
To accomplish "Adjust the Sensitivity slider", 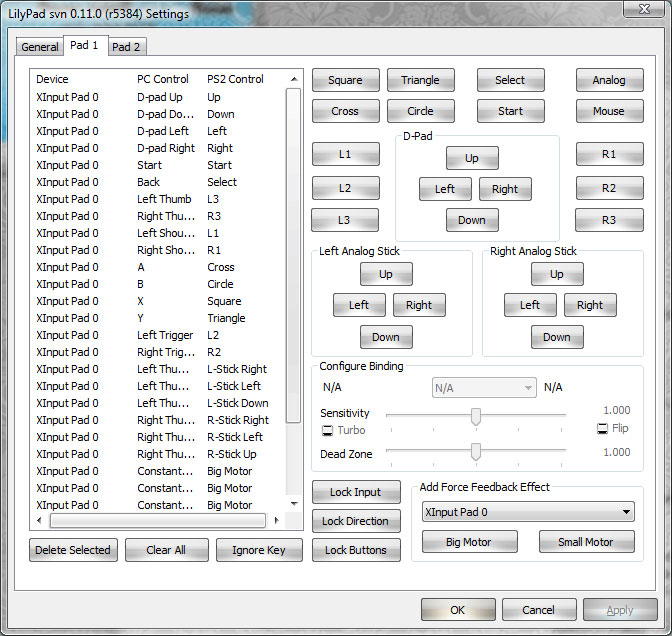I will [x=476, y=416].
